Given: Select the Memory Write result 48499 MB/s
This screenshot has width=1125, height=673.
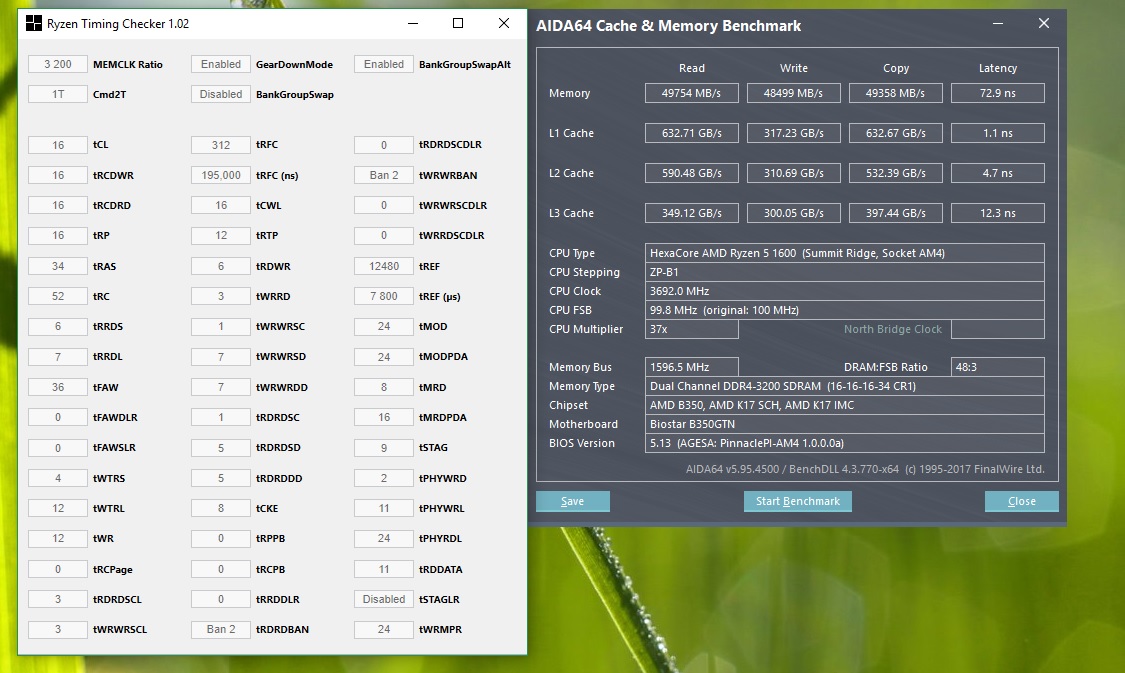Looking at the screenshot, I should coord(794,93).
